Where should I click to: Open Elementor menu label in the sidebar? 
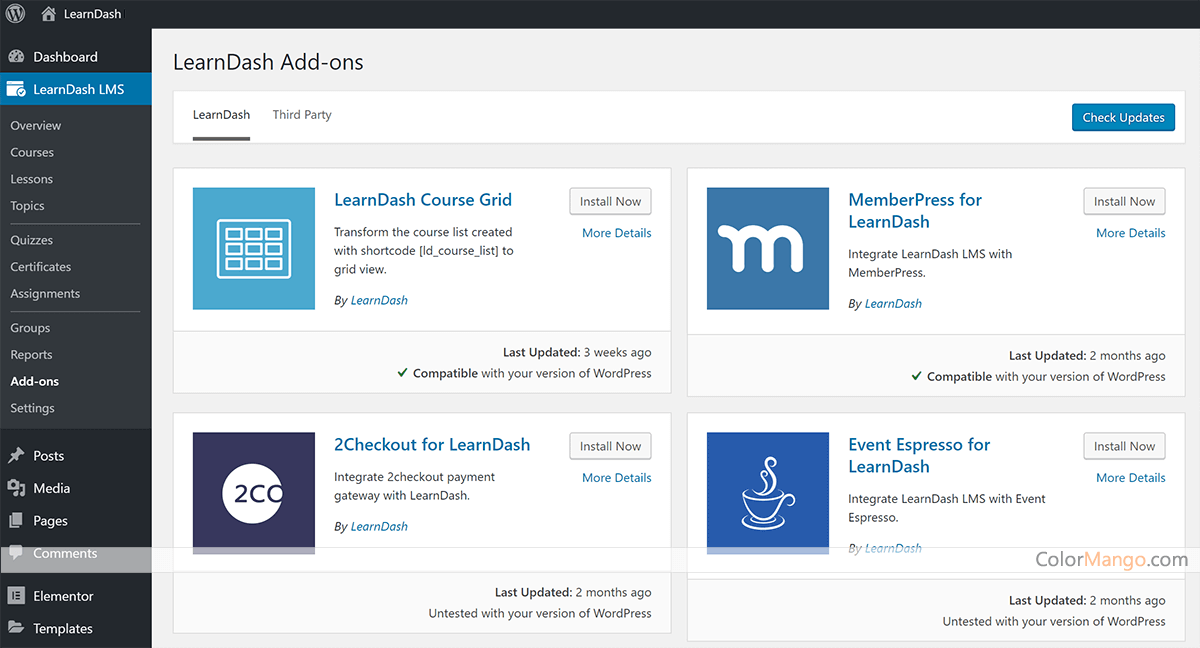[x=63, y=596]
